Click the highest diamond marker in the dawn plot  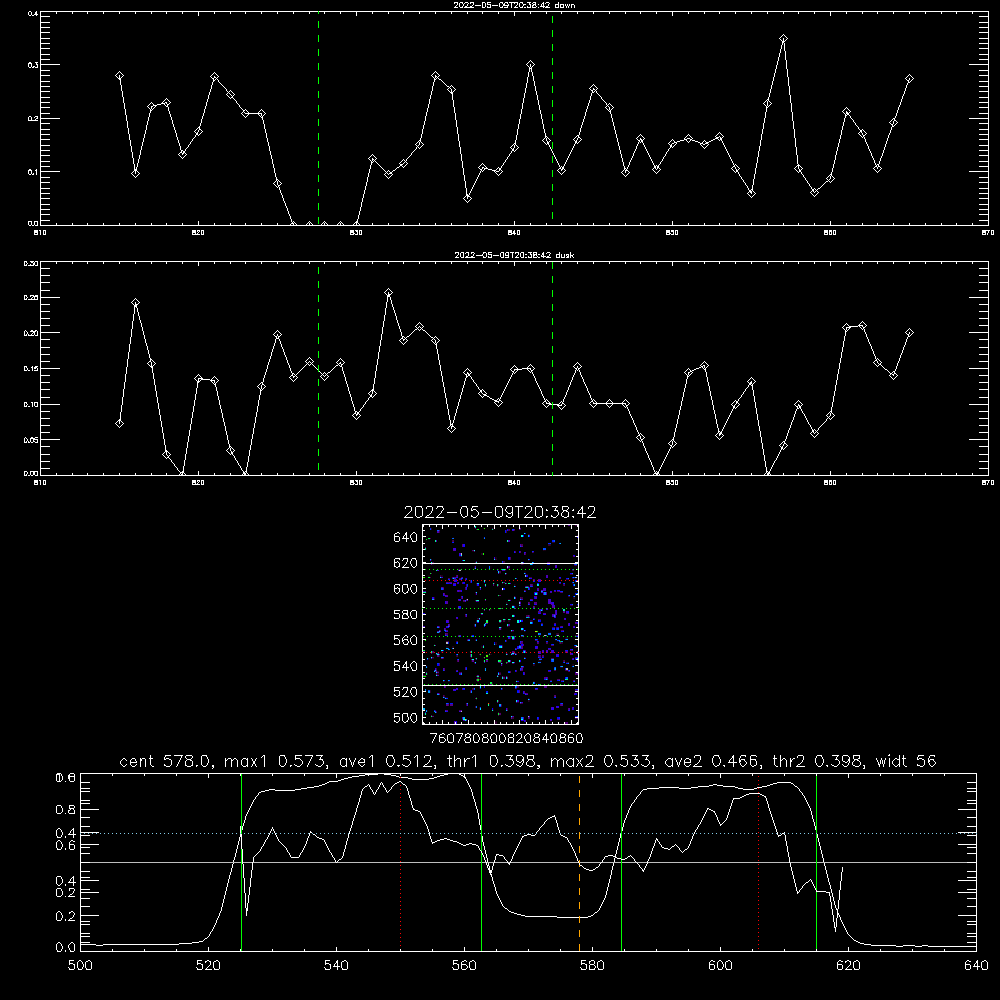pos(783,39)
